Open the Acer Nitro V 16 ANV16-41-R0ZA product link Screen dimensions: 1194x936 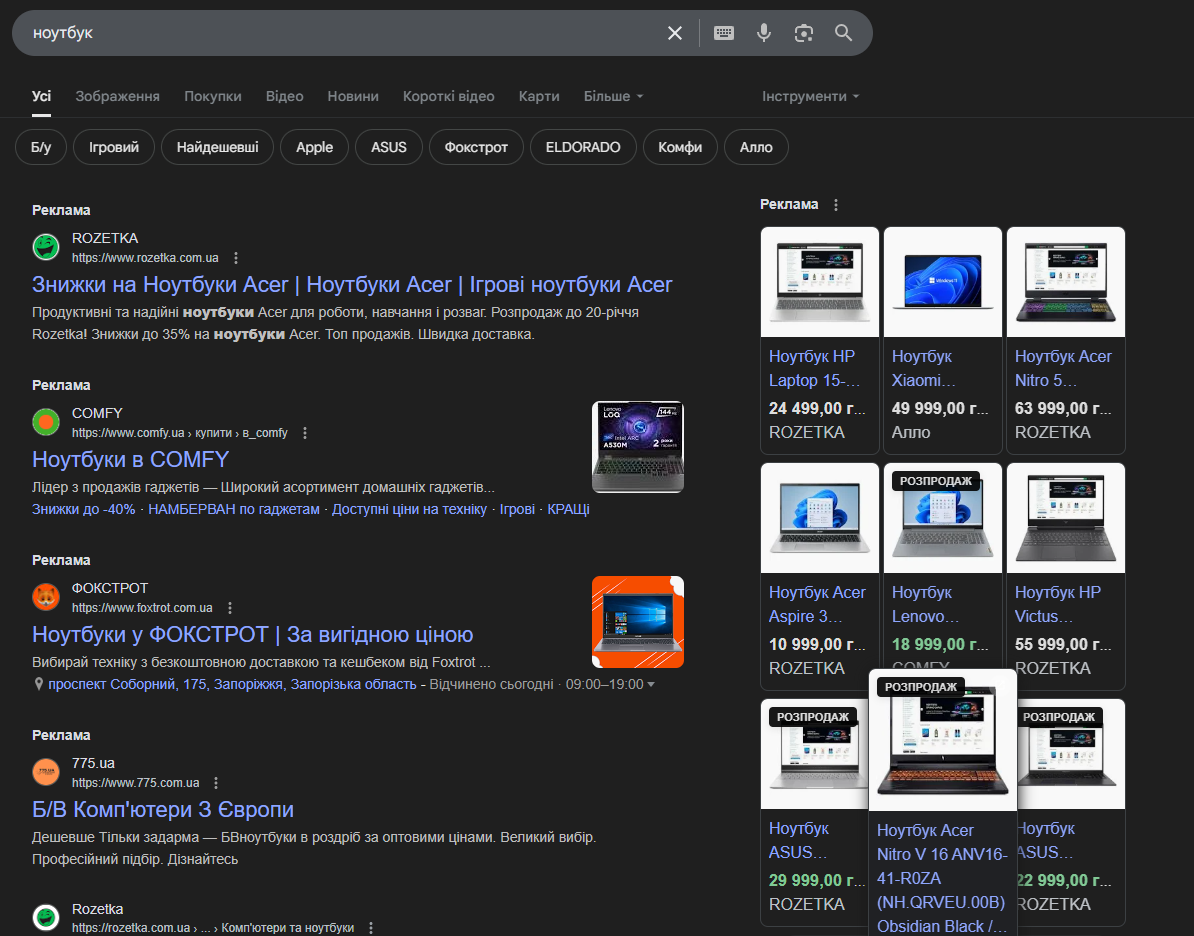942,878
